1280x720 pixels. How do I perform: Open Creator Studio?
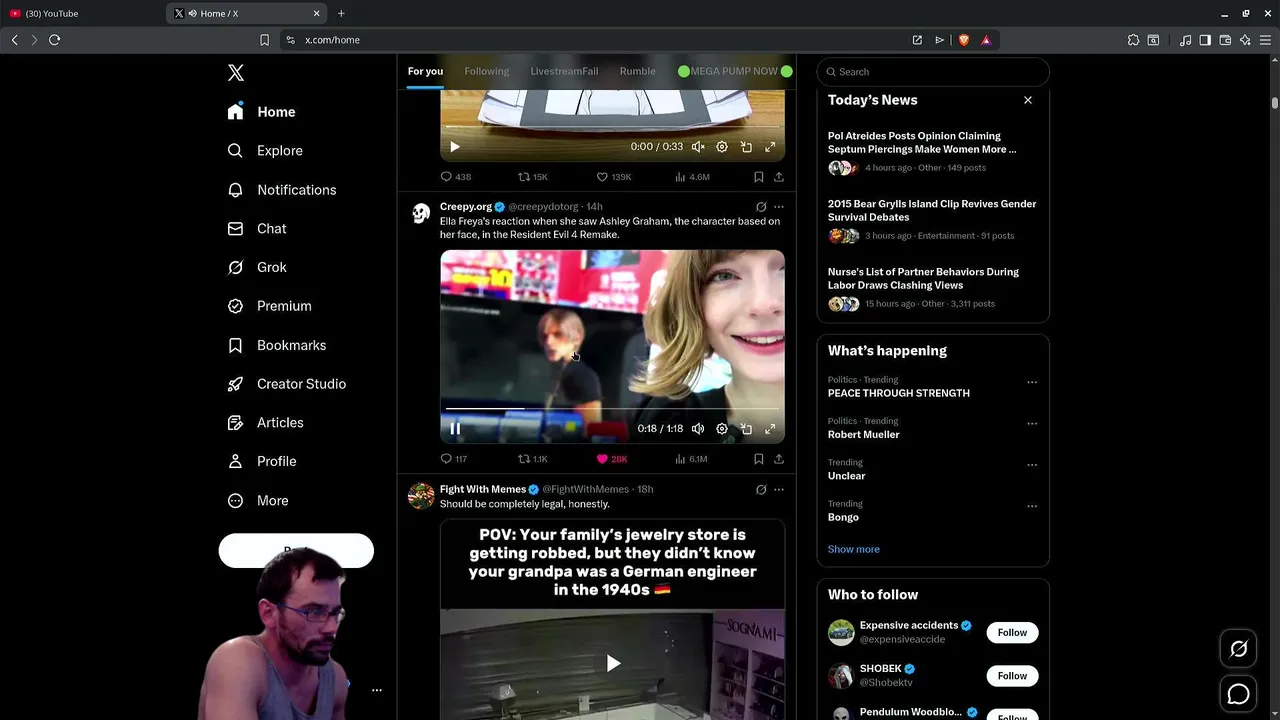pyautogui.click(x=287, y=384)
